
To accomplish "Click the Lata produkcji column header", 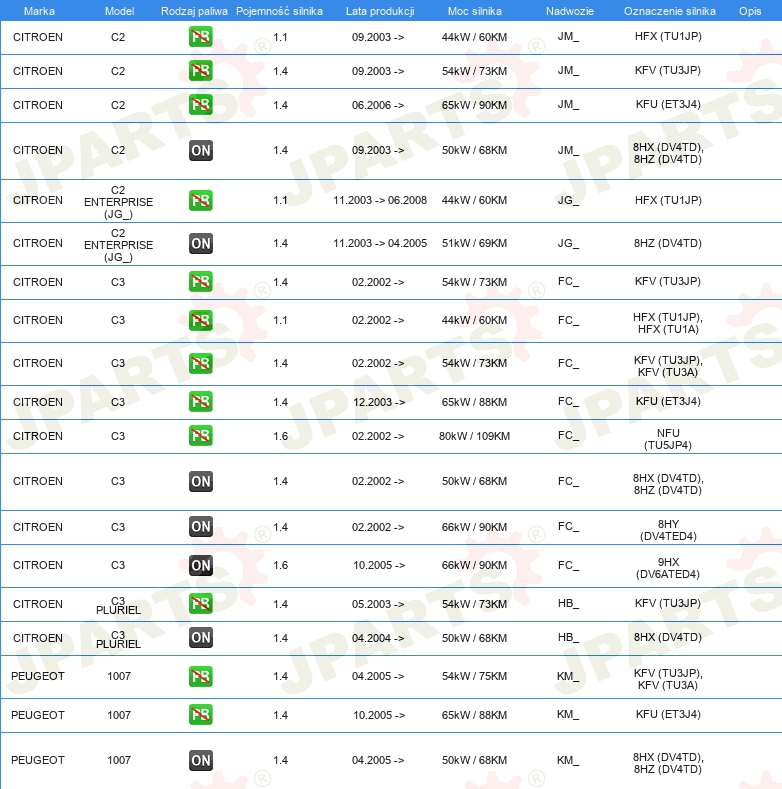I will point(379,10).
